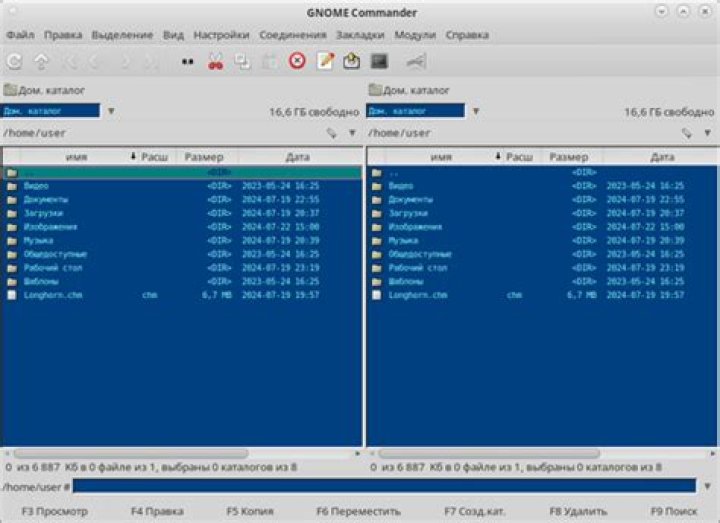The height and width of the screenshot is (523, 720).
Task: Click the Paste clipboard icon
Action: tap(269, 61)
